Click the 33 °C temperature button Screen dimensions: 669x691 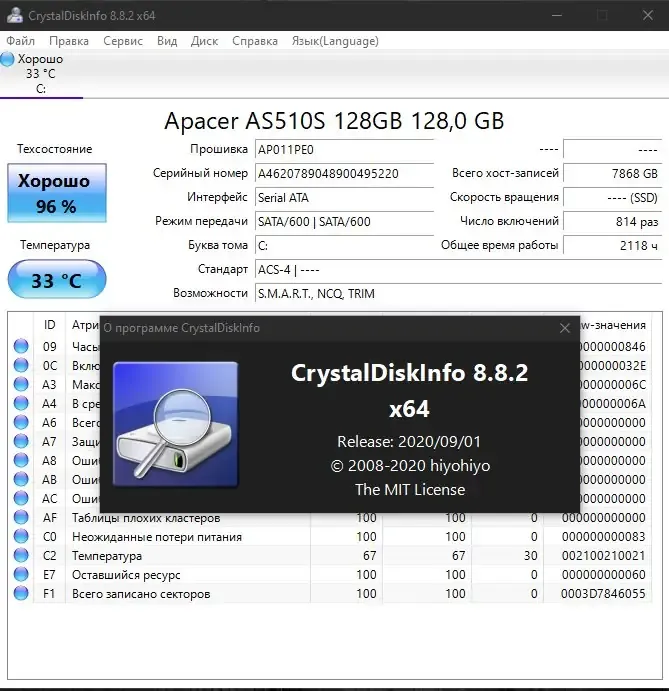coord(57,280)
